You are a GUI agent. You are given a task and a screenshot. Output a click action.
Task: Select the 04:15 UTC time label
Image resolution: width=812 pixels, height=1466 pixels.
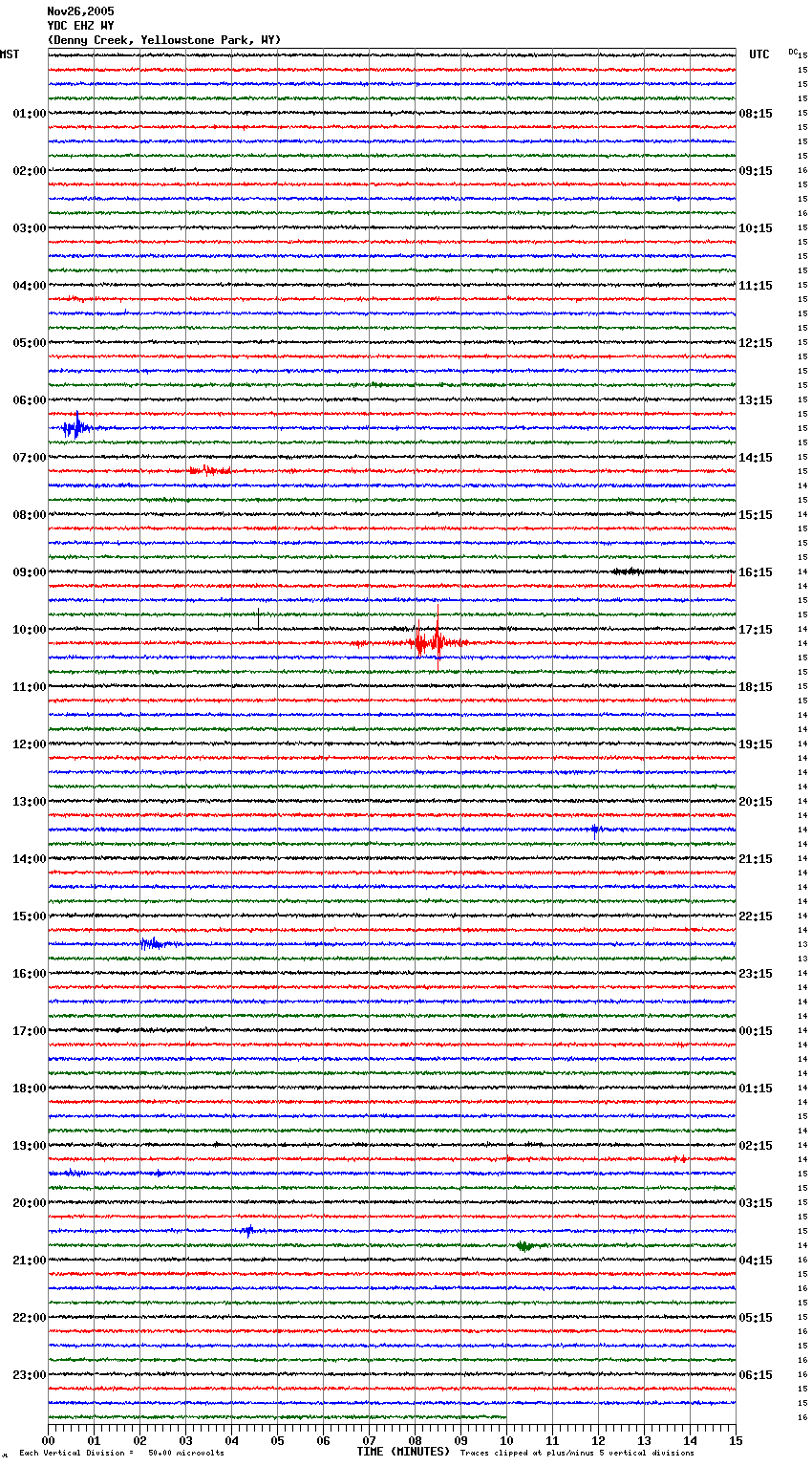tap(756, 1261)
